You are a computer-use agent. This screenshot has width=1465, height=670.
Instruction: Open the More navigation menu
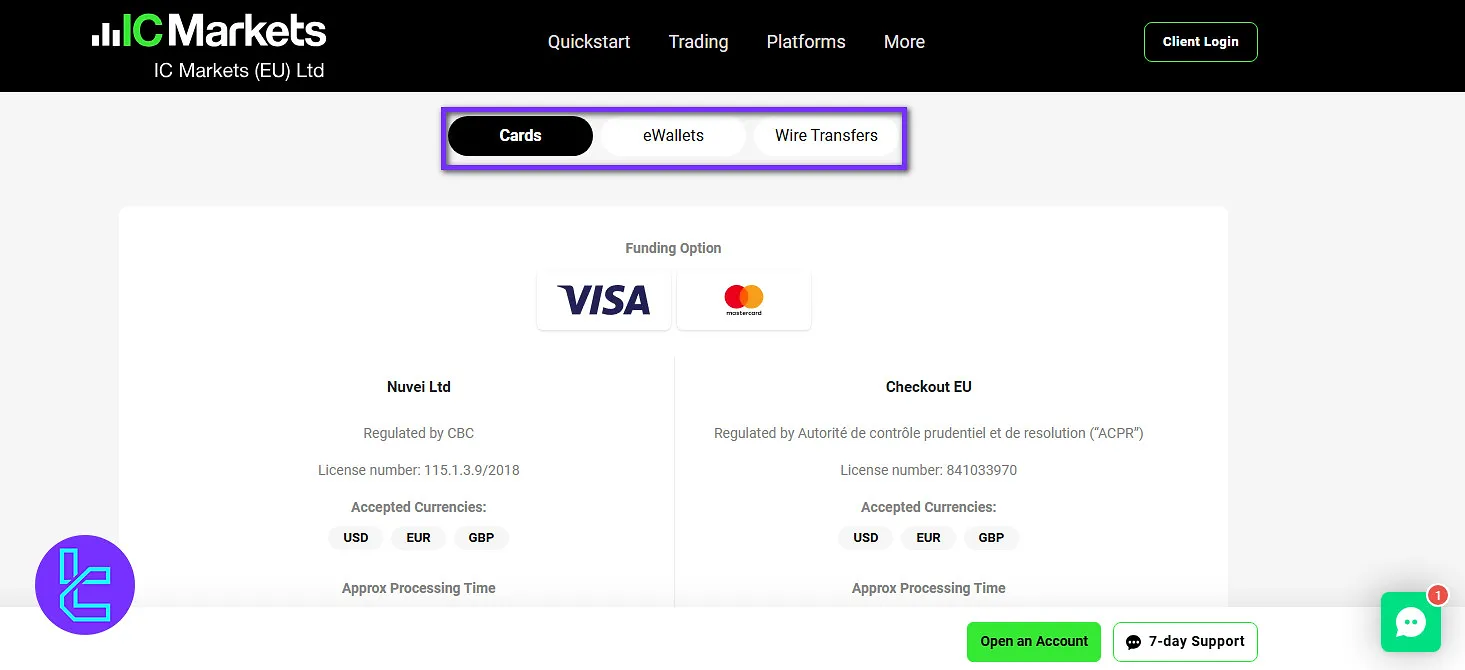903,42
